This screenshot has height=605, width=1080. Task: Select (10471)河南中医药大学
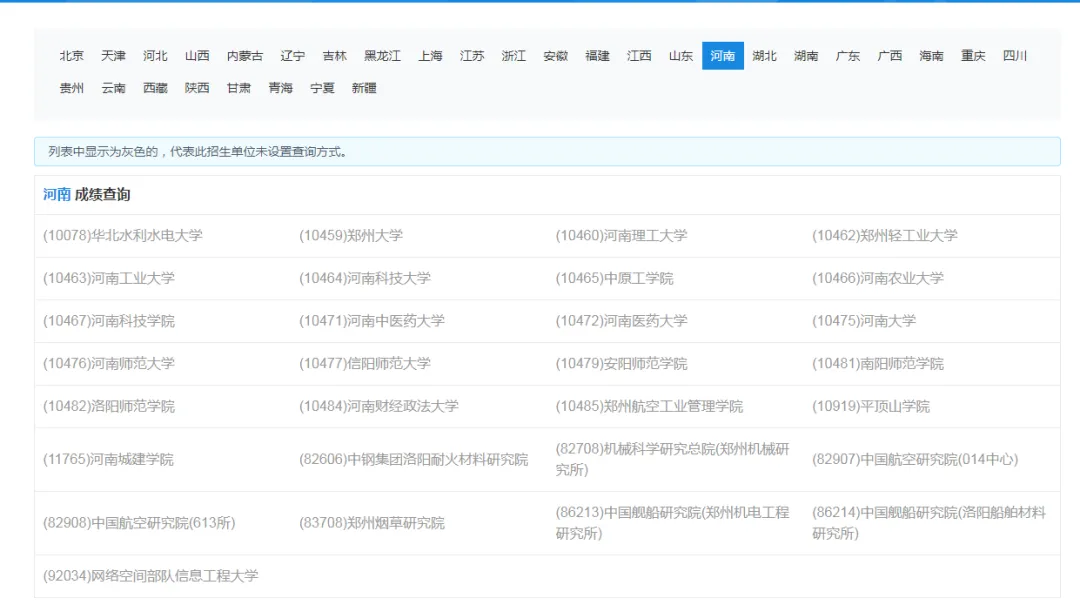(x=372, y=321)
